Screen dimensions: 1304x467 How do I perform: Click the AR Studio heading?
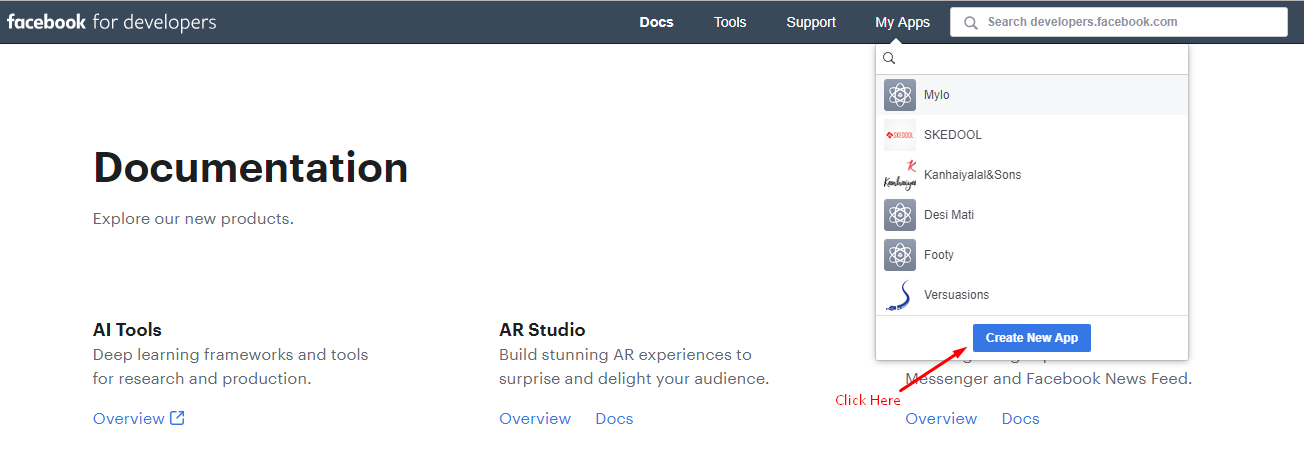[x=542, y=330]
